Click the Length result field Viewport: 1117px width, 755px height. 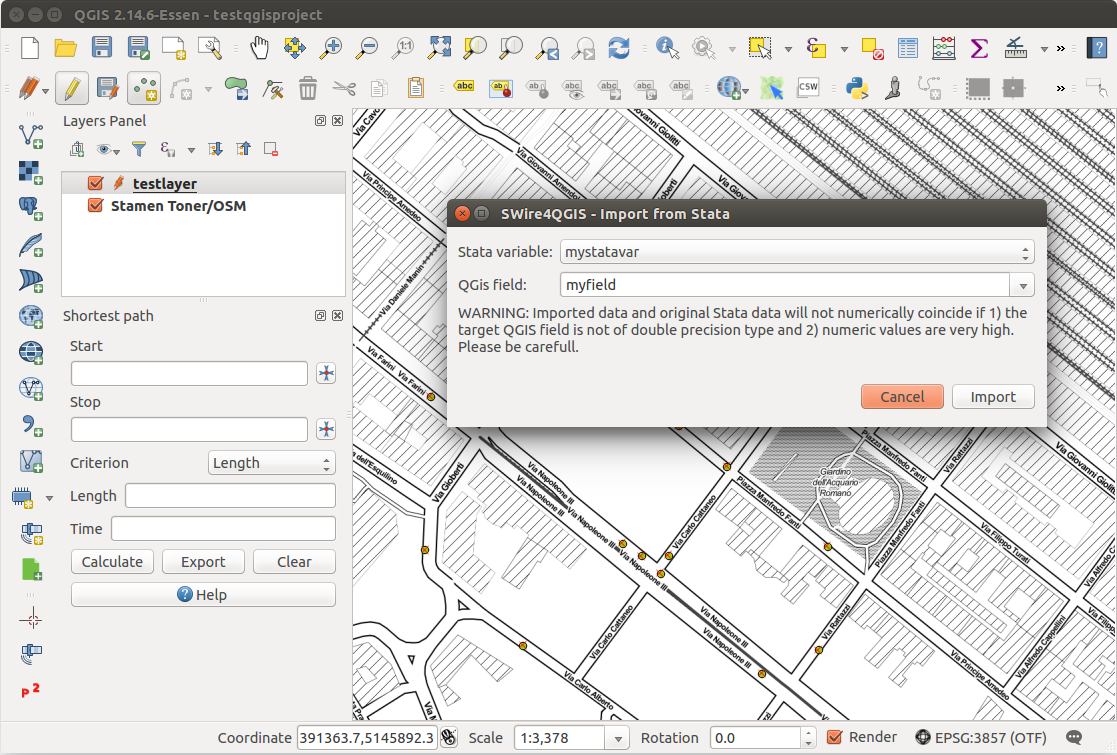click(x=230, y=496)
